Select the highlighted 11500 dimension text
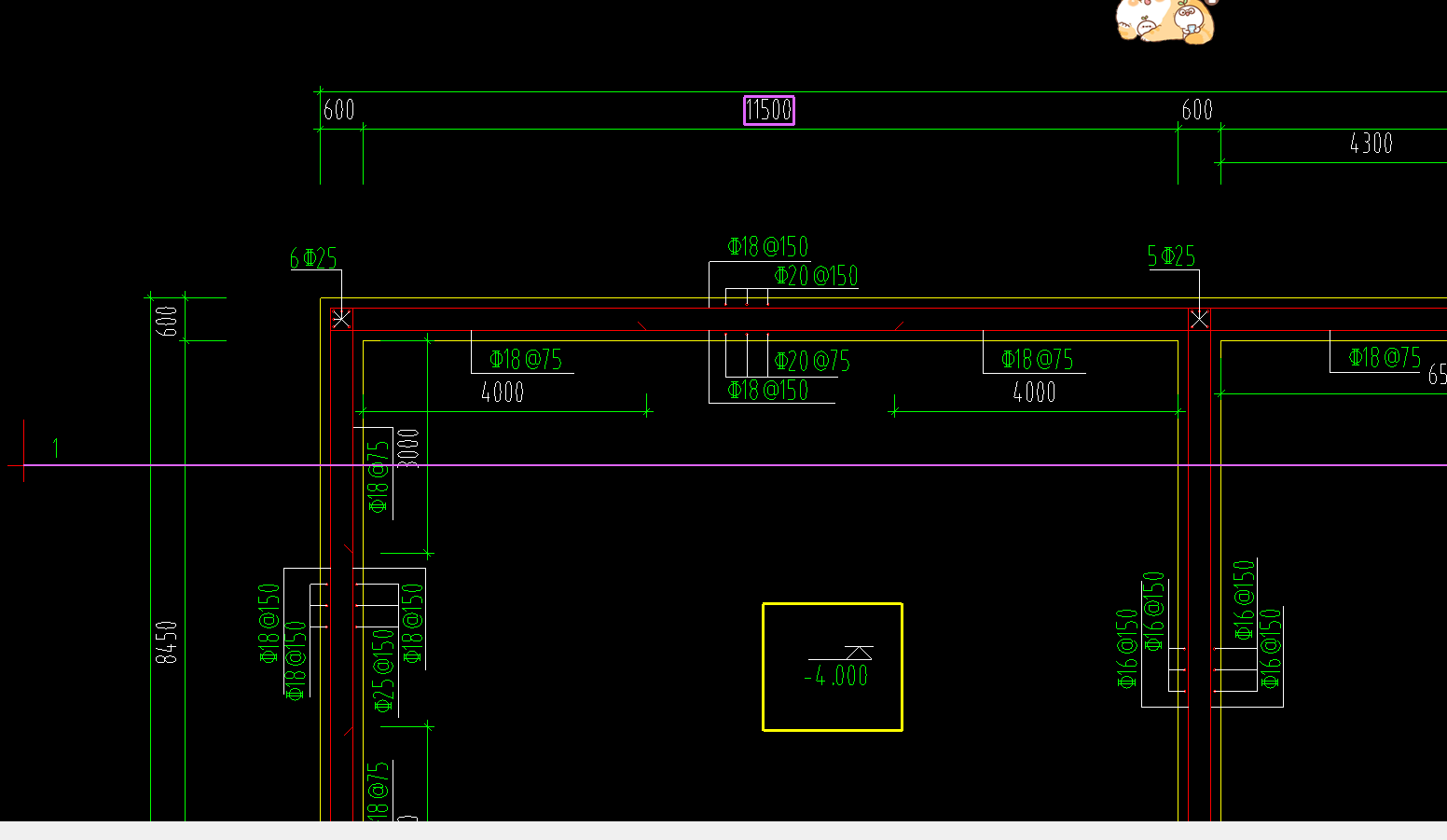 [x=769, y=110]
